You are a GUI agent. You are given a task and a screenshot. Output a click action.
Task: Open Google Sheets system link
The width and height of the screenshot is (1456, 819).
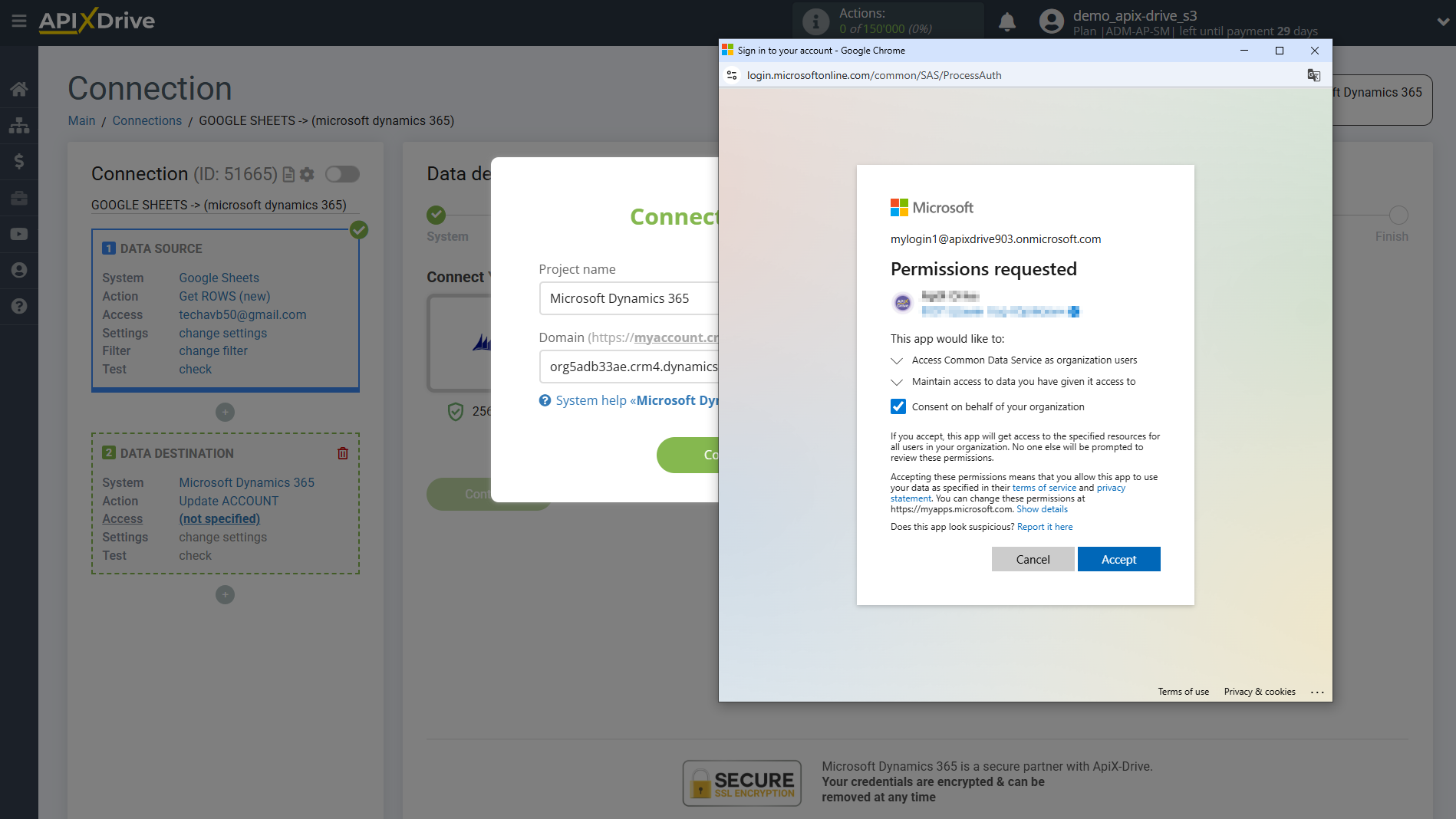coord(219,278)
